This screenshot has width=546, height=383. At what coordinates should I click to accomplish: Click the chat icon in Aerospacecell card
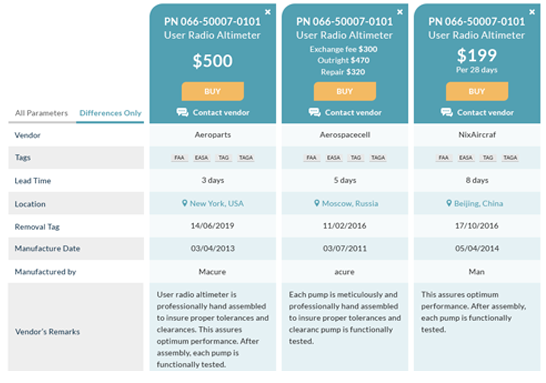click(314, 112)
